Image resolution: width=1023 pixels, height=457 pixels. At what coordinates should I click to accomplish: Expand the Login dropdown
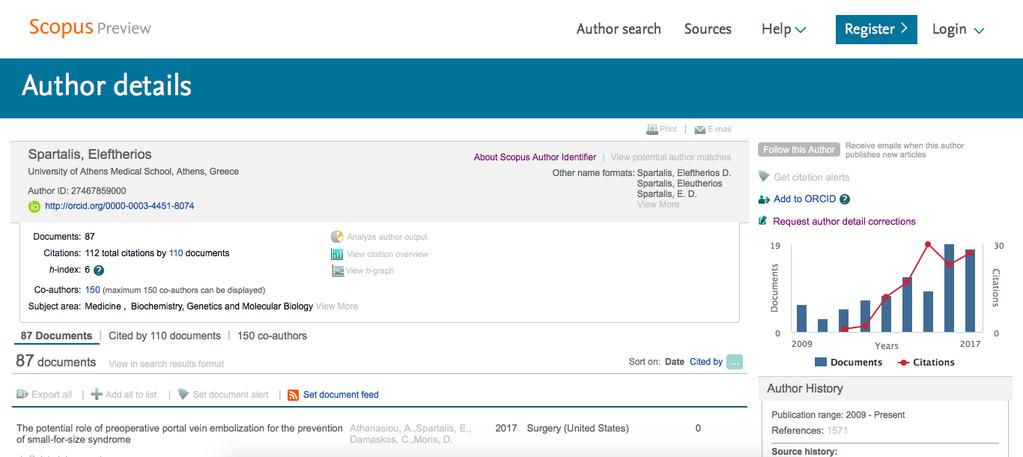click(x=958, y=29)
